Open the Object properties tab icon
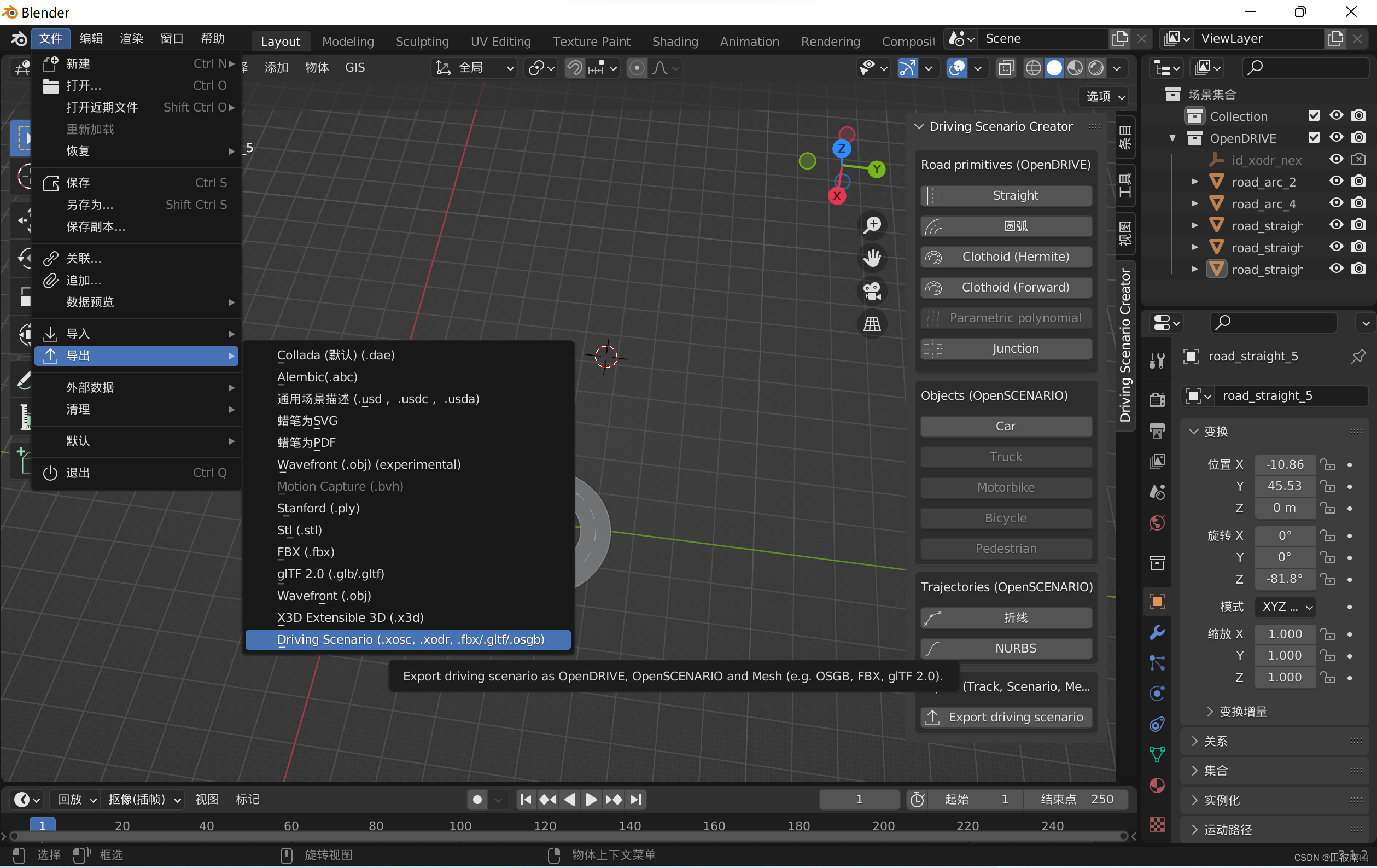Screen dimensions: 1377x868 (1157, 601)
